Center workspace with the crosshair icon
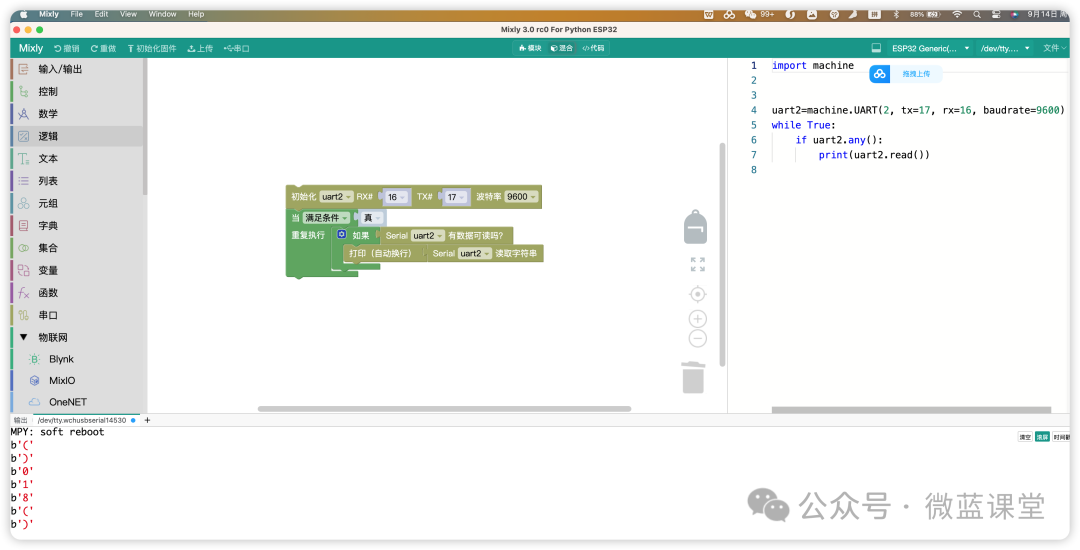The height and width of the screenshot is (550, 1080). (x=697, y=294)
